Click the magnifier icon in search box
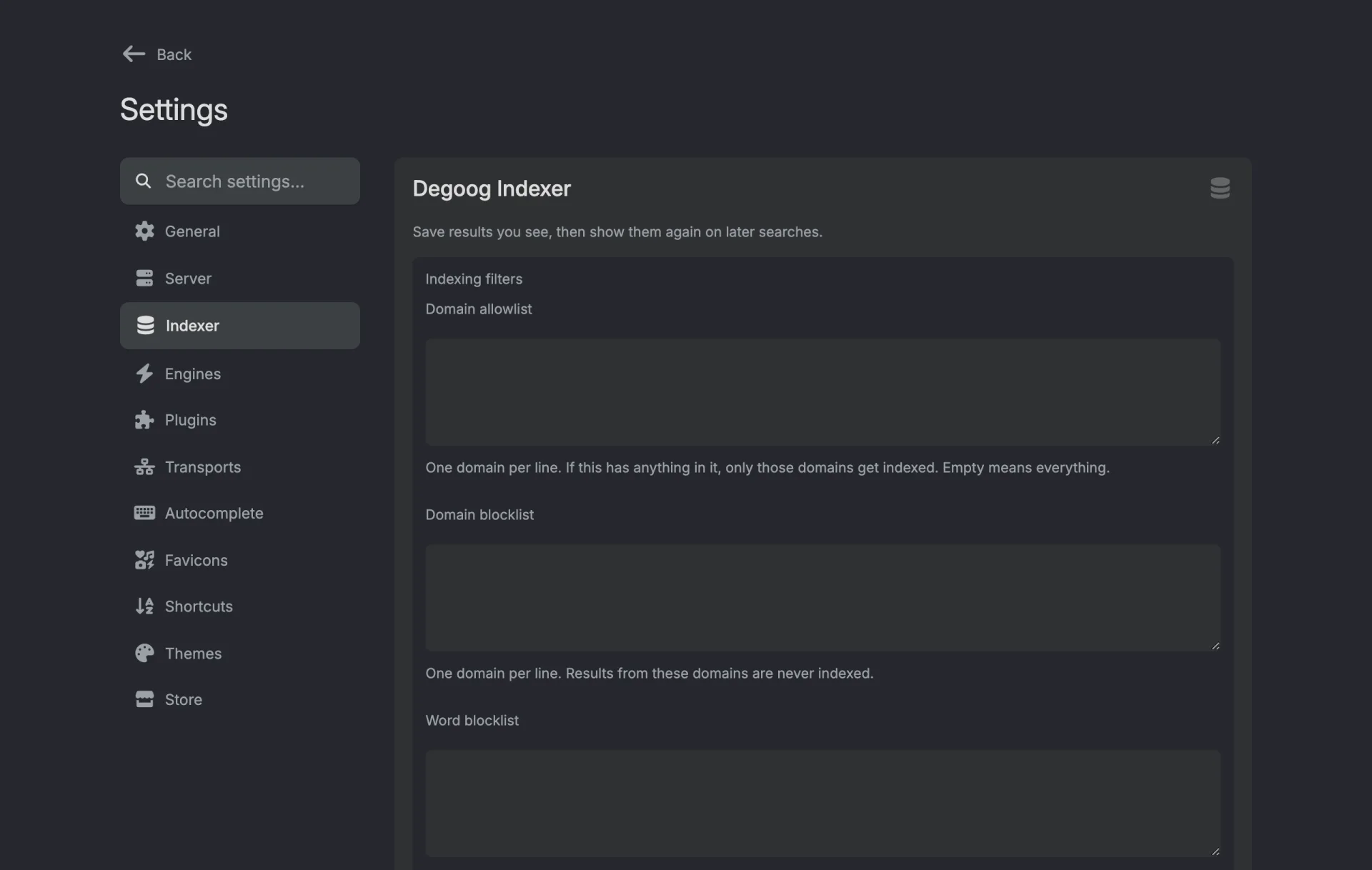Viewport: 1372px width, 870px height. [143, 181]
